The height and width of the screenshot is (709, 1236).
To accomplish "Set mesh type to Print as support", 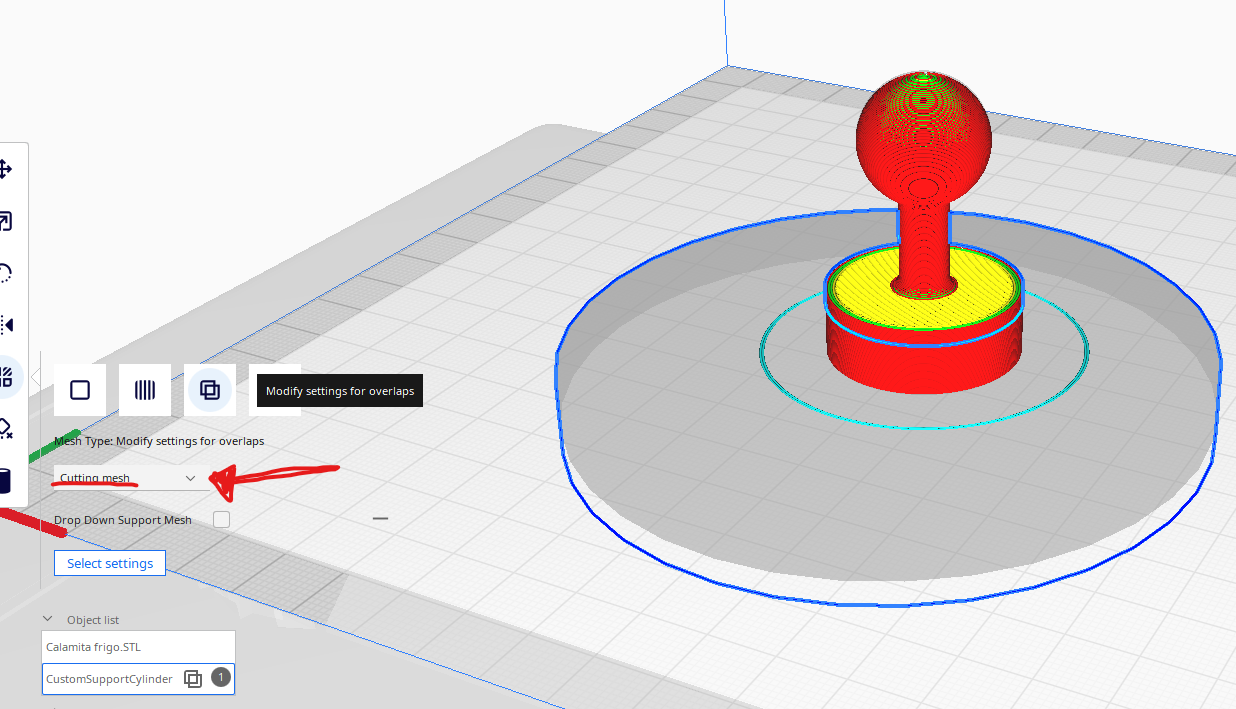I will tap(145, 390).
